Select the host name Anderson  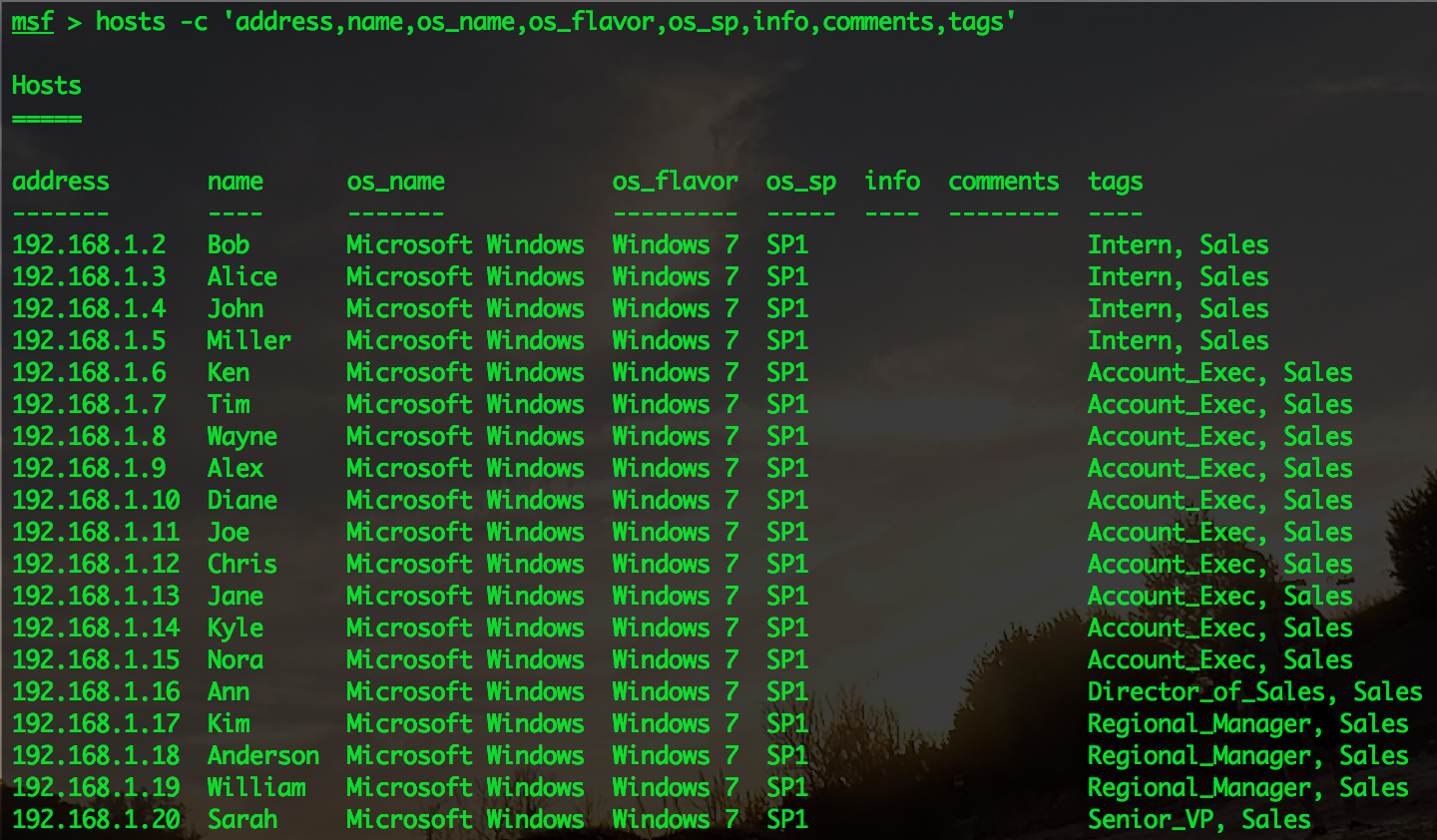(263, 756)
